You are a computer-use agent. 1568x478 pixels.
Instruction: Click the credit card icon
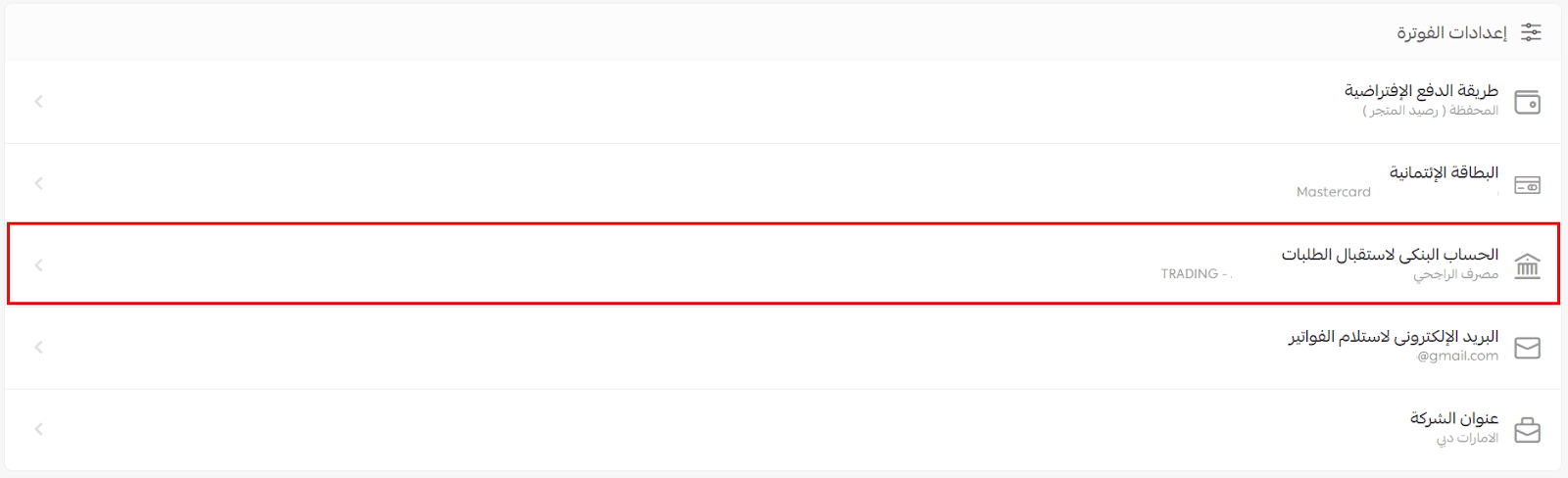pyautogui.click(x=1528, y=184)
